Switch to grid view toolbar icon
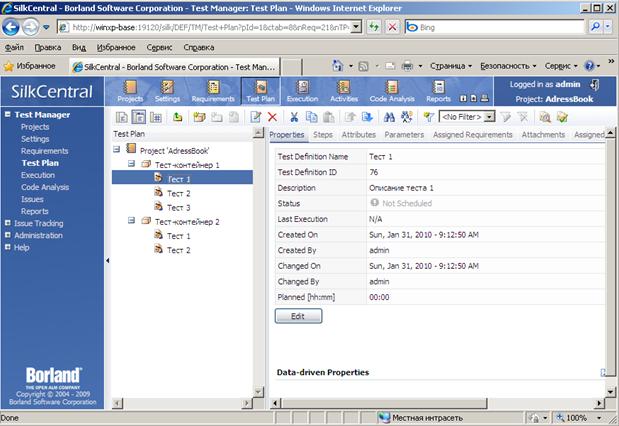 coord(156,117)
